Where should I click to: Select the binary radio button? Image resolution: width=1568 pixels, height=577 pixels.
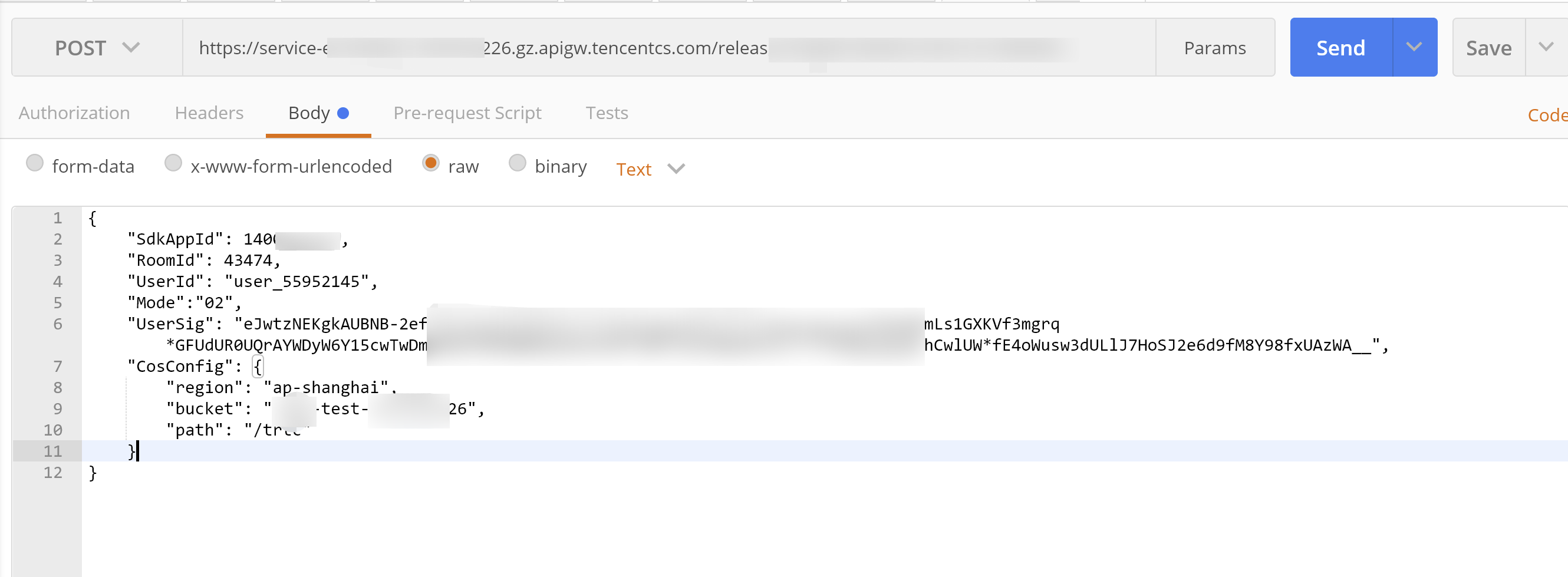pos(518,163)
